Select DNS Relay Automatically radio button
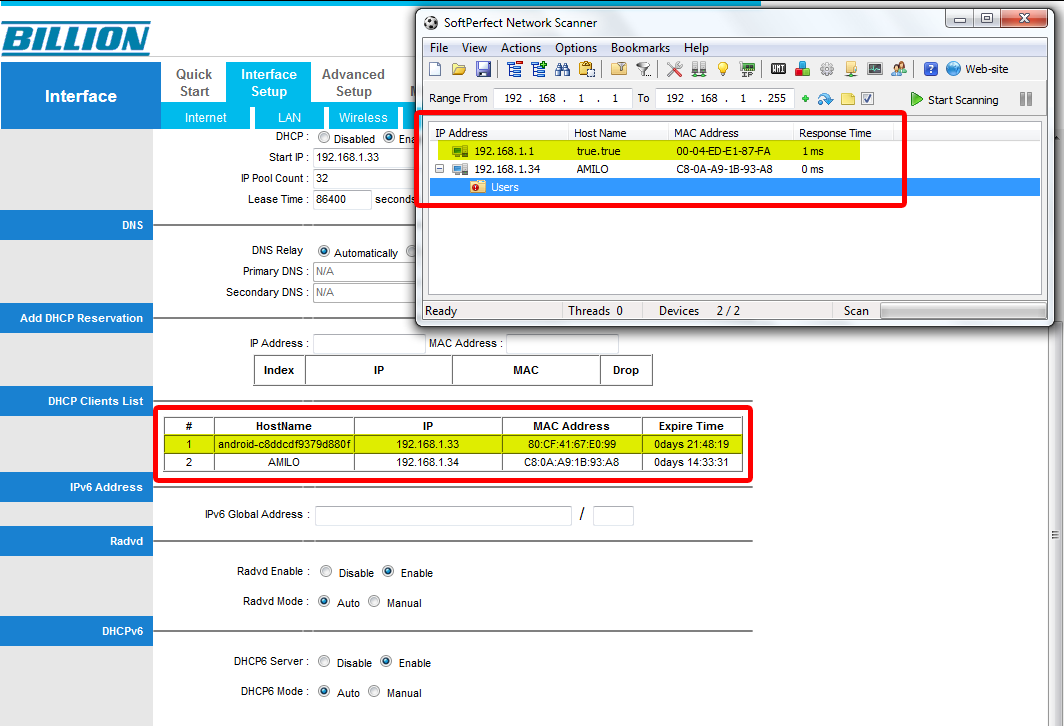Viewport: 1064px width, 726px height. pos(324,251)
